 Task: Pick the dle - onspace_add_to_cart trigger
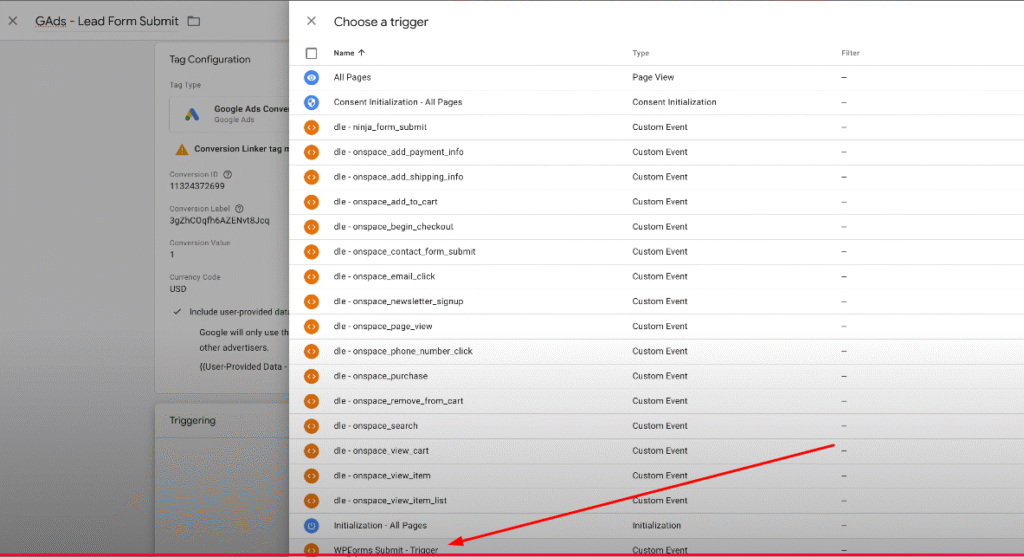385,202
